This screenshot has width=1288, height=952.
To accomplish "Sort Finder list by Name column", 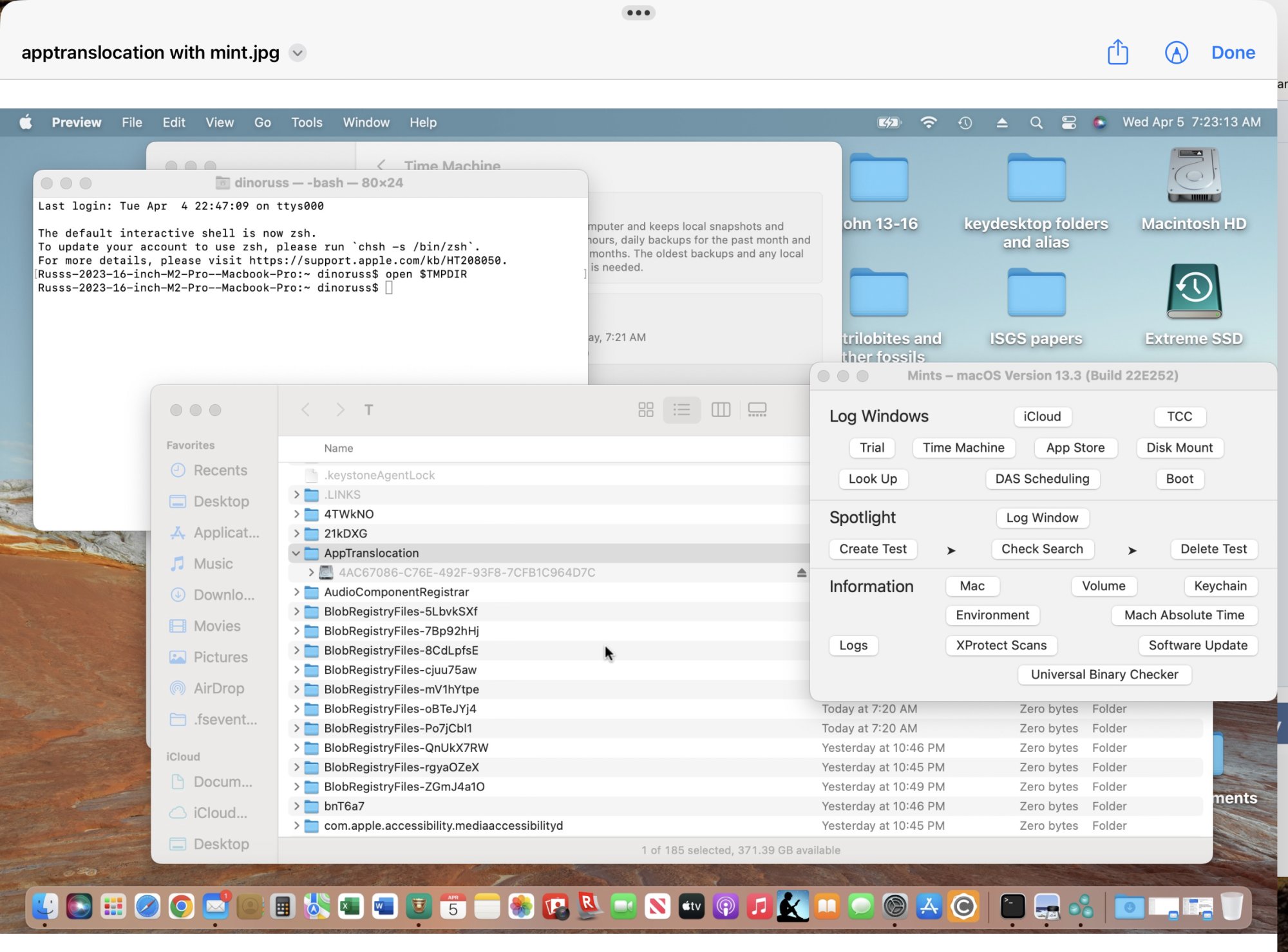I will [338, 448].
